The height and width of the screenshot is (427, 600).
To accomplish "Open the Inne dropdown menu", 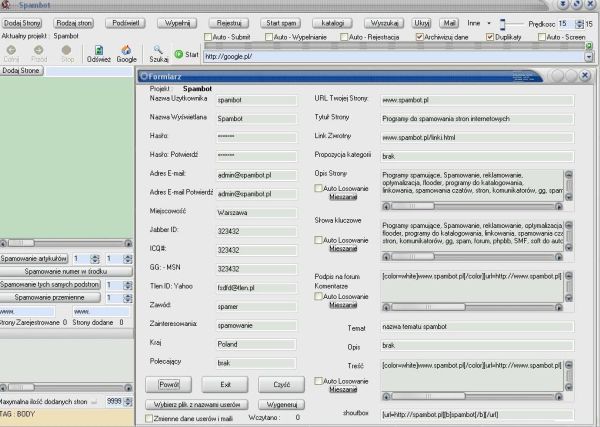I will (x=489, y=23).
